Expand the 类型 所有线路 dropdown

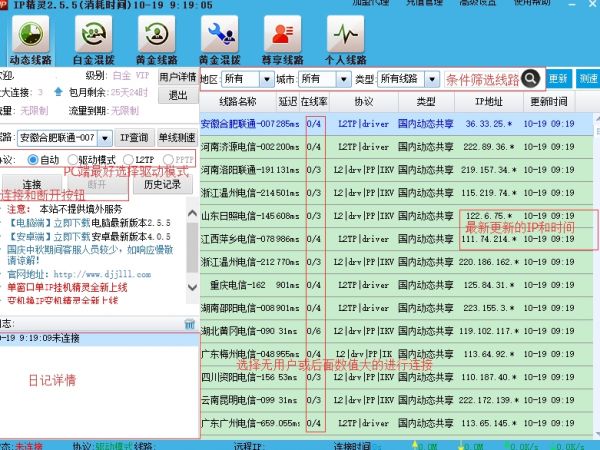point(432,80)
